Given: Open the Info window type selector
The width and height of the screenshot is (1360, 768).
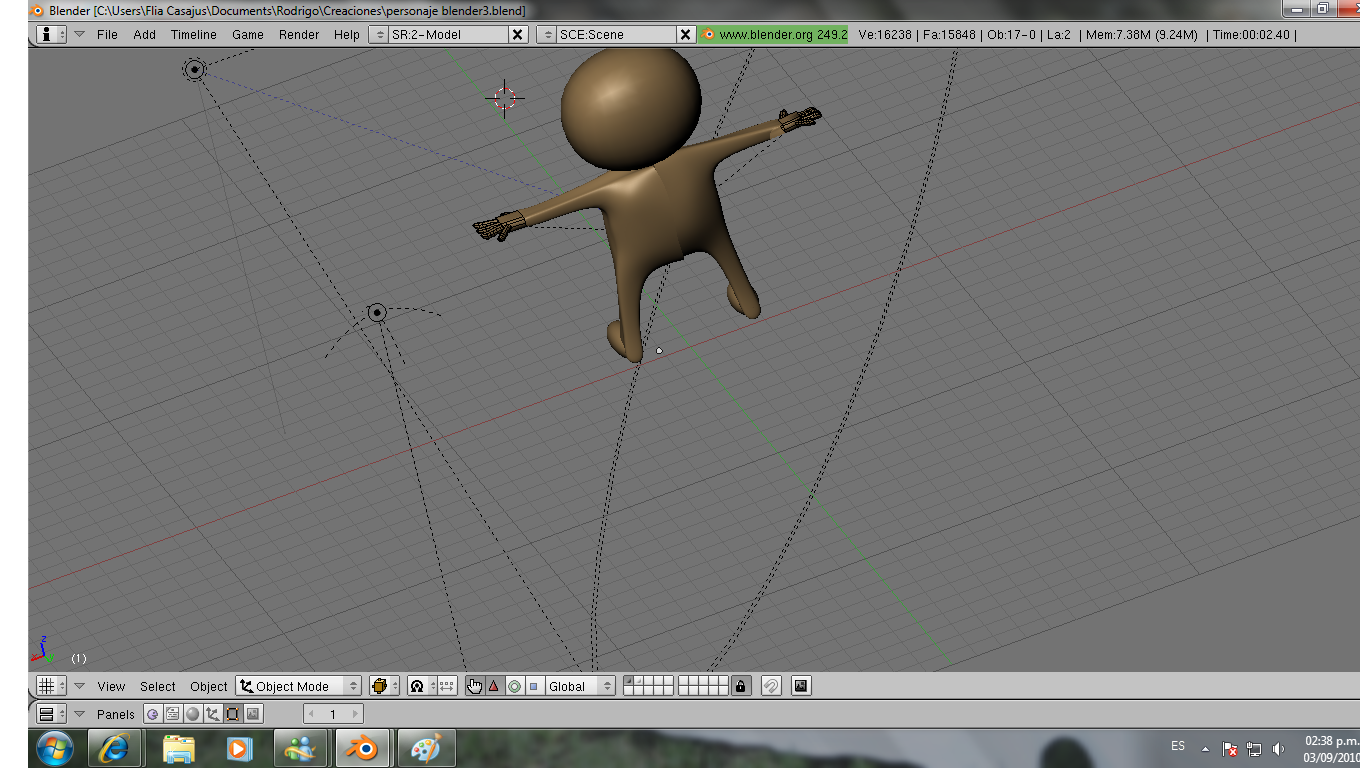Looking at the screenshot, I should tap(52, 34).
